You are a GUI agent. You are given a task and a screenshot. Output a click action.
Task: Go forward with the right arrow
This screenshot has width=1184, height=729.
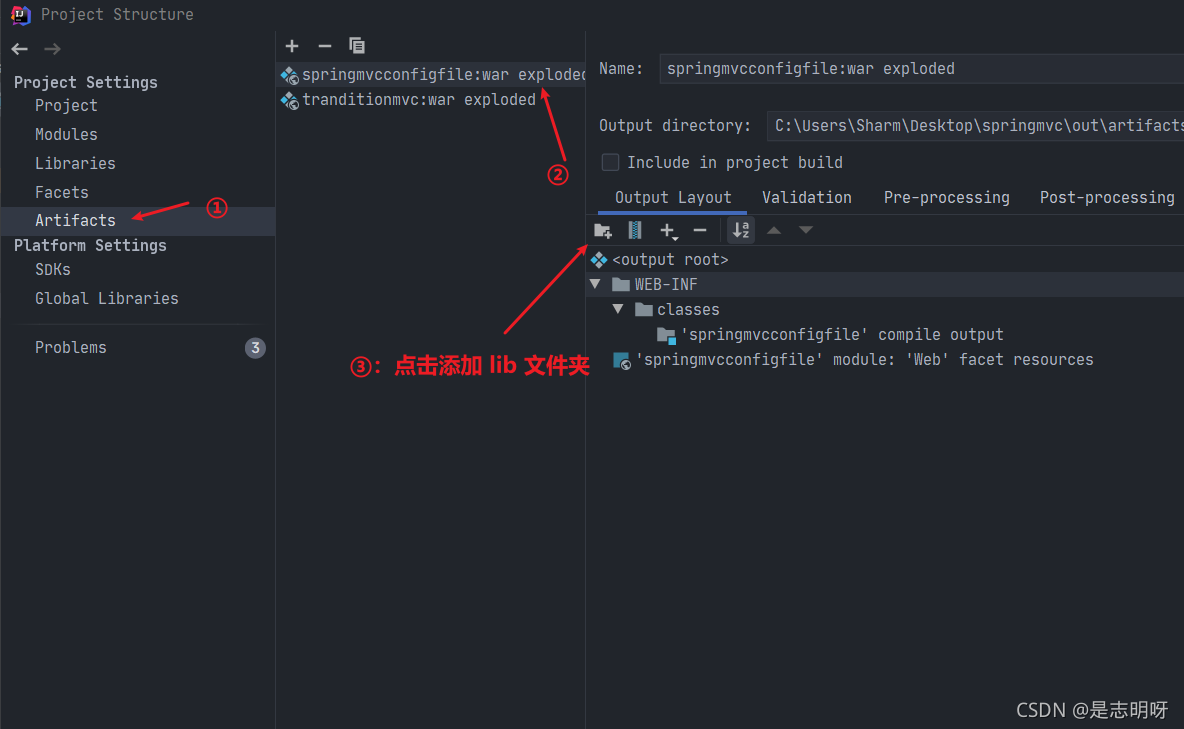(x=52, y=49)
